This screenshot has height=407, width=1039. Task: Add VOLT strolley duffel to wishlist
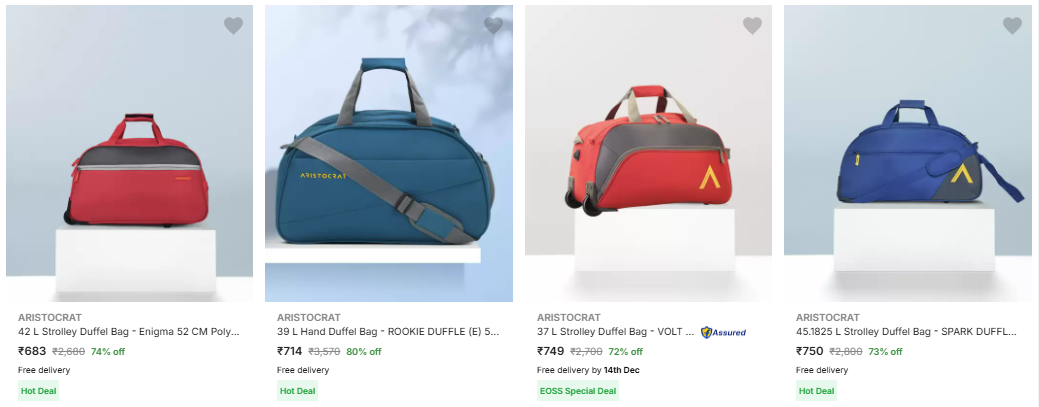tap(752, 26)
